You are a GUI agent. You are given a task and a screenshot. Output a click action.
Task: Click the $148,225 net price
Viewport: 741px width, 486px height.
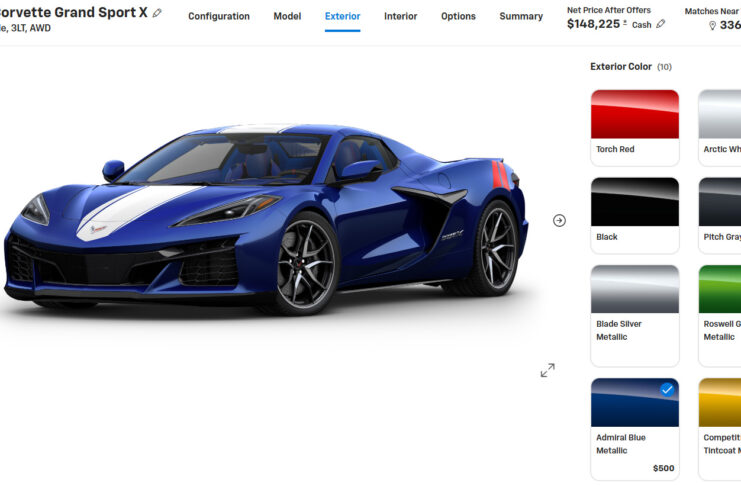pyautogui.click(x=594, y=24)
